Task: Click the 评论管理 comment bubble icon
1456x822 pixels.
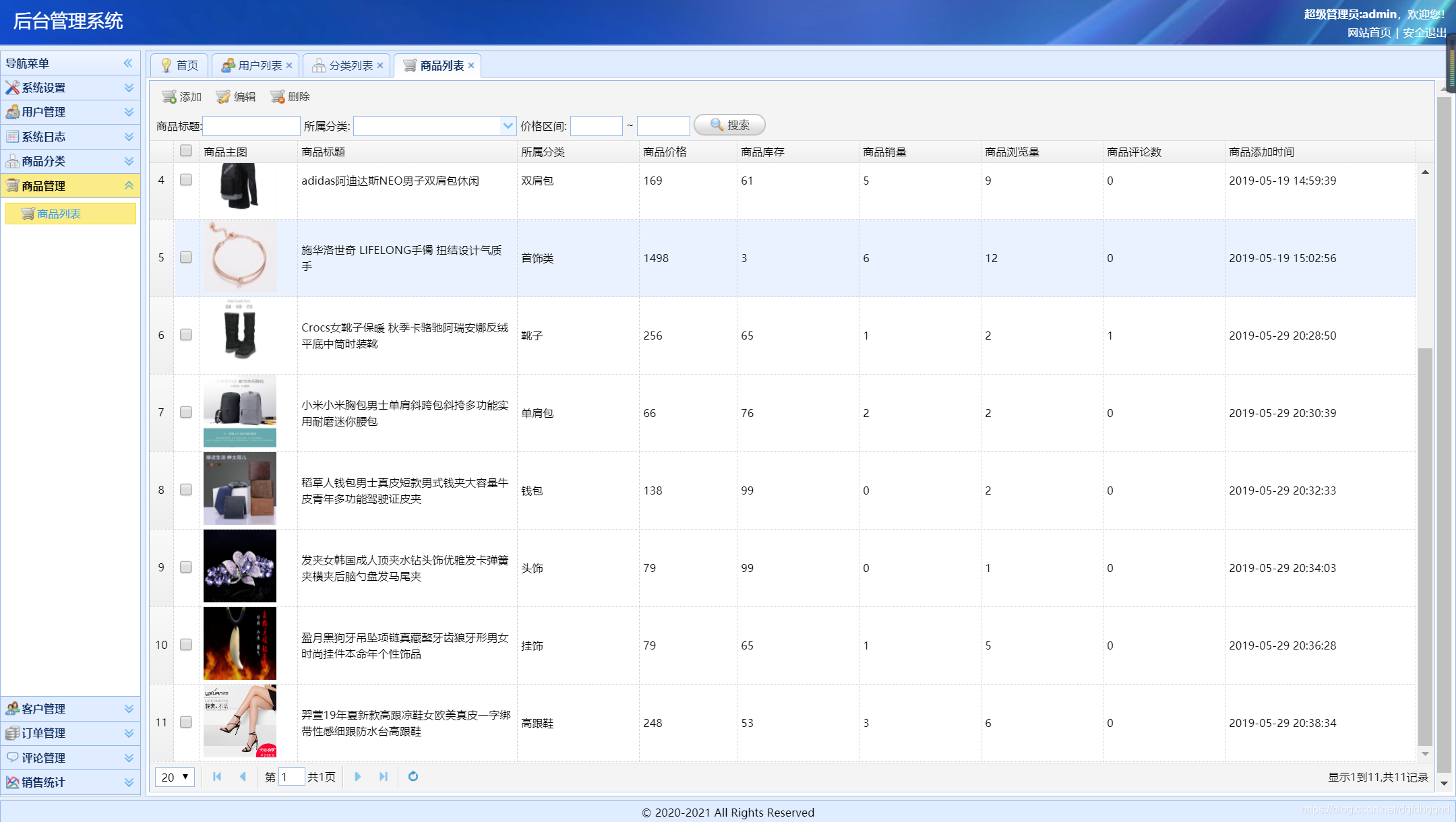Action: (12, 757)
